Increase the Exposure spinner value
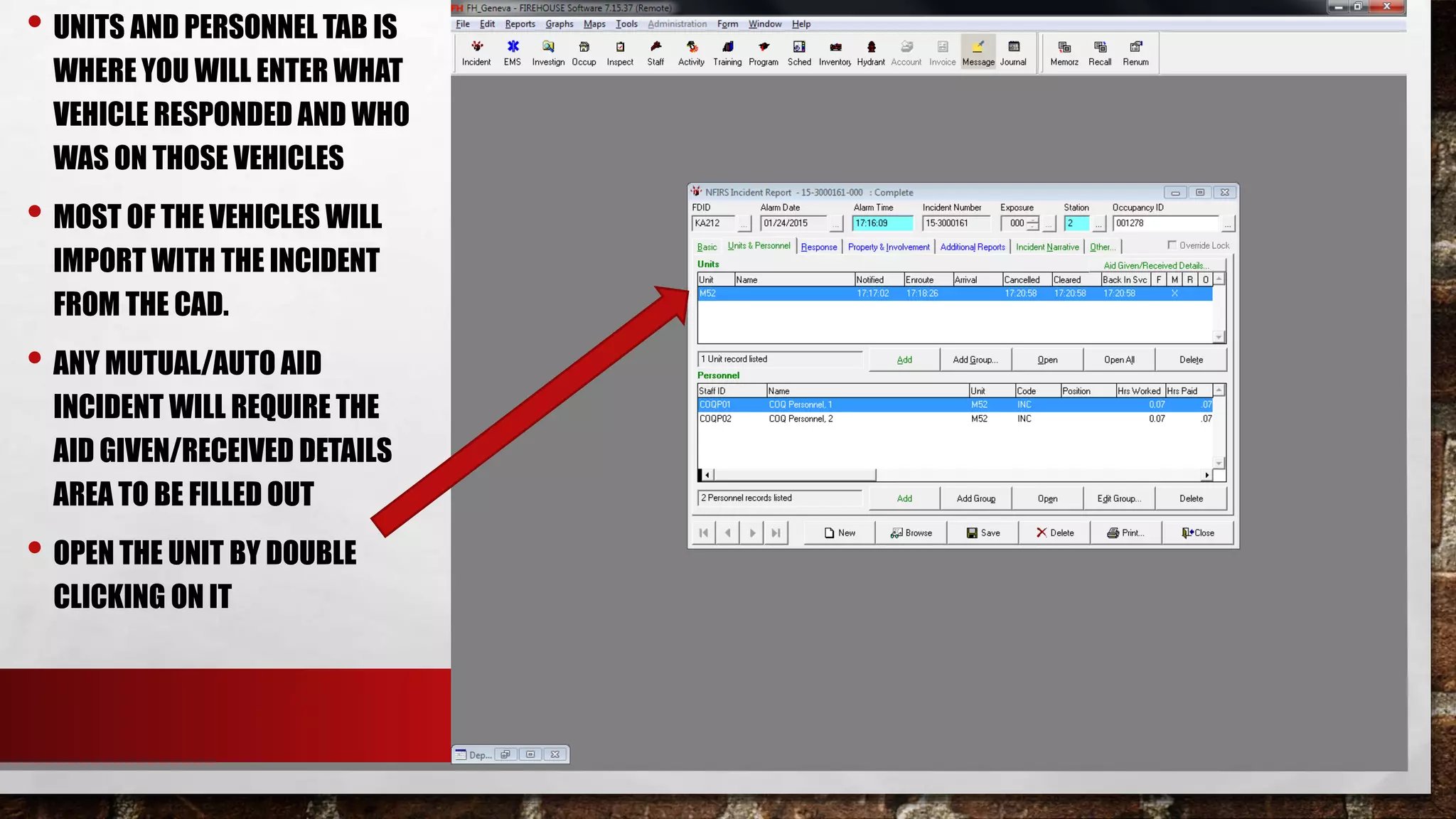The width and height of the screenshot is (1456, 819). coord(1033,220)
